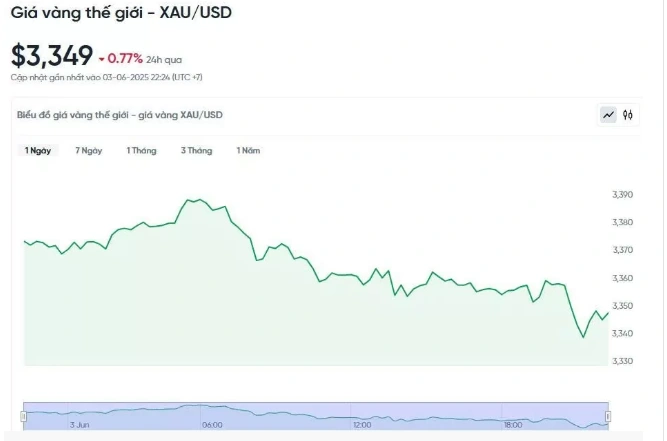Image resolution: width=667 pixels, height=441 pixels.
Task: Click the $3,349 current price
Action: pyautogui.click(x=51, y=56)
